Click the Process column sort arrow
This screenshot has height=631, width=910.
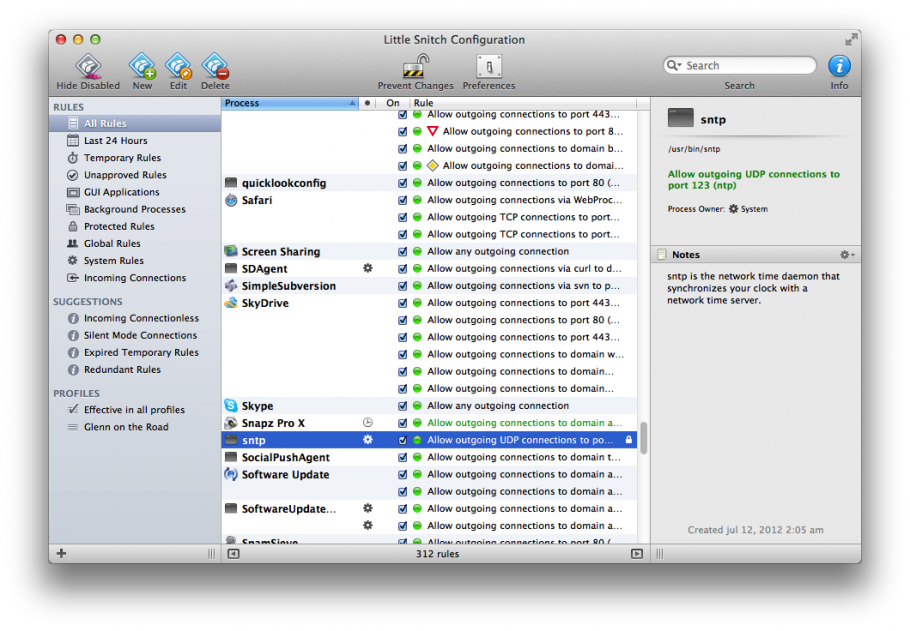point(352,103)
